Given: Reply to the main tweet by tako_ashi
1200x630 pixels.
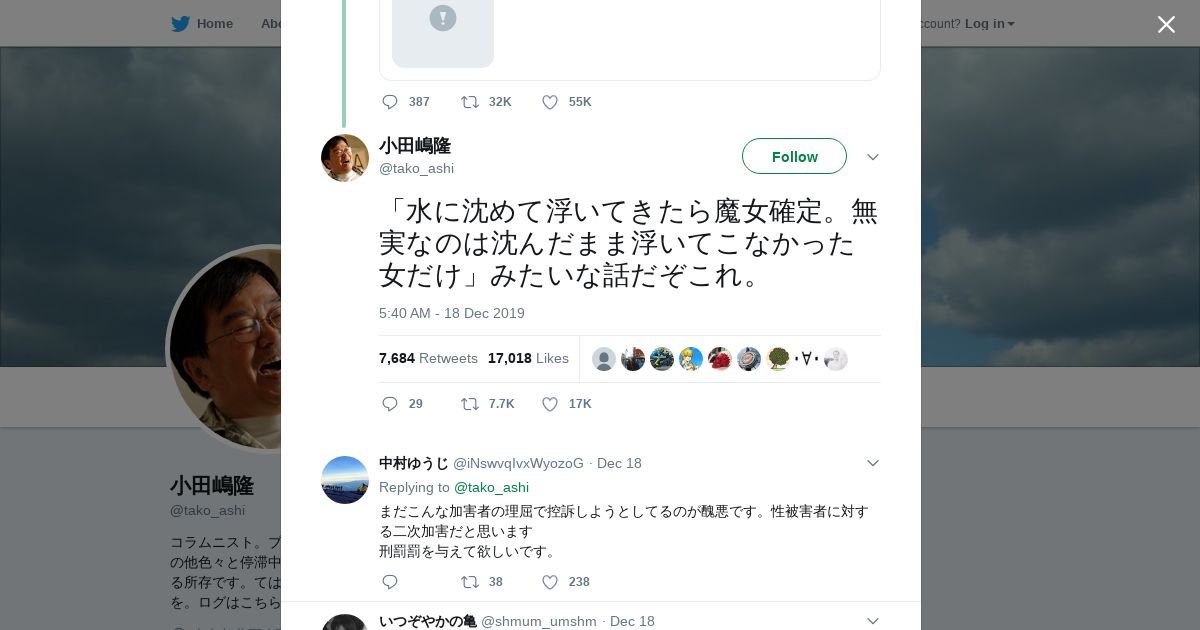Looking at the screenshot, I should tap(390, 404).
